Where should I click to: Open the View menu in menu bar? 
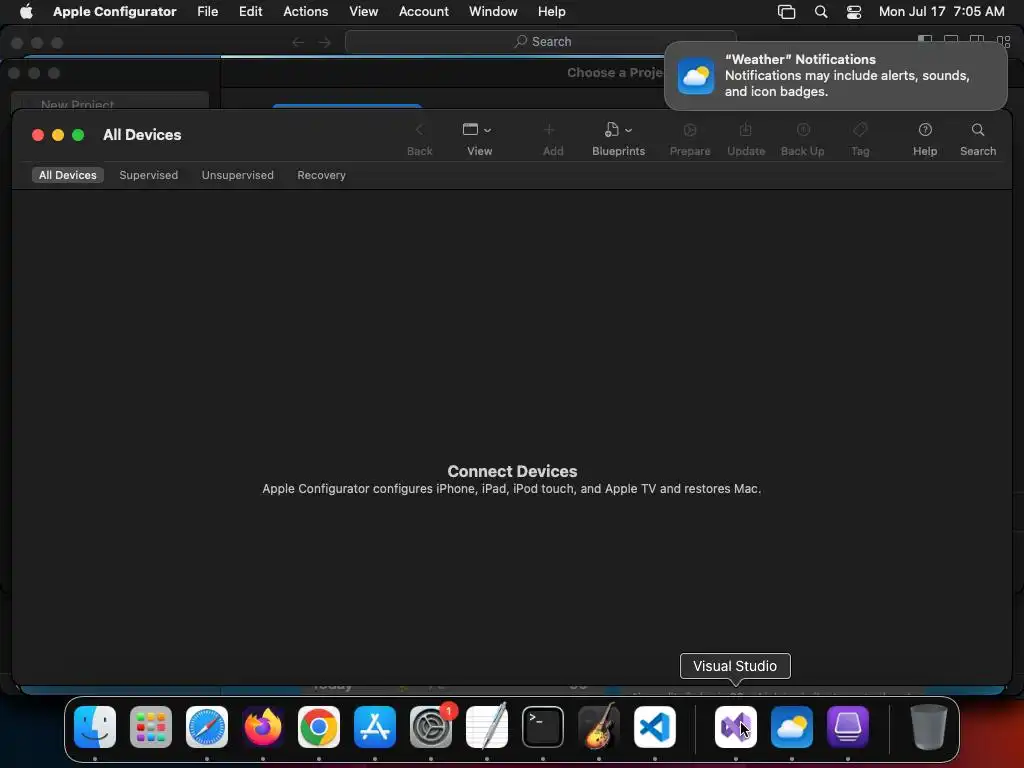click(x=363, y=11)
